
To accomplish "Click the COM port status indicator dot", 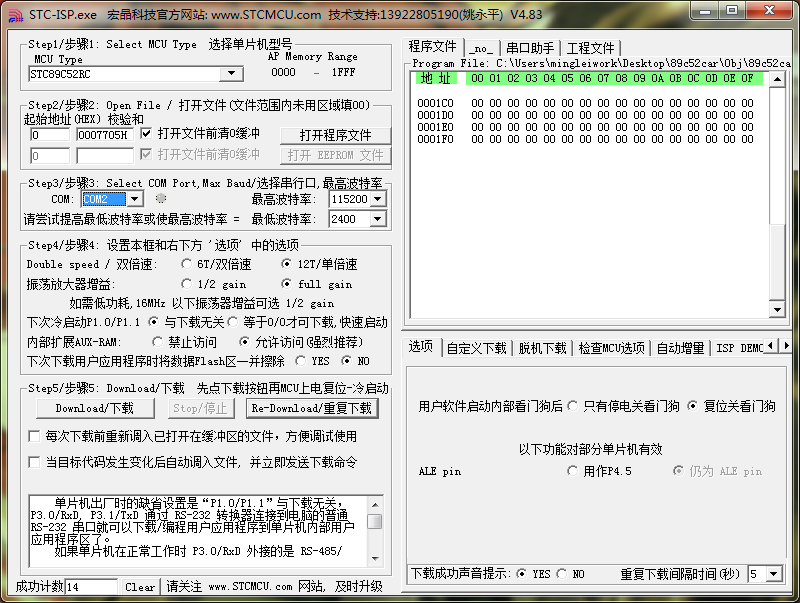I will point(161,199).
